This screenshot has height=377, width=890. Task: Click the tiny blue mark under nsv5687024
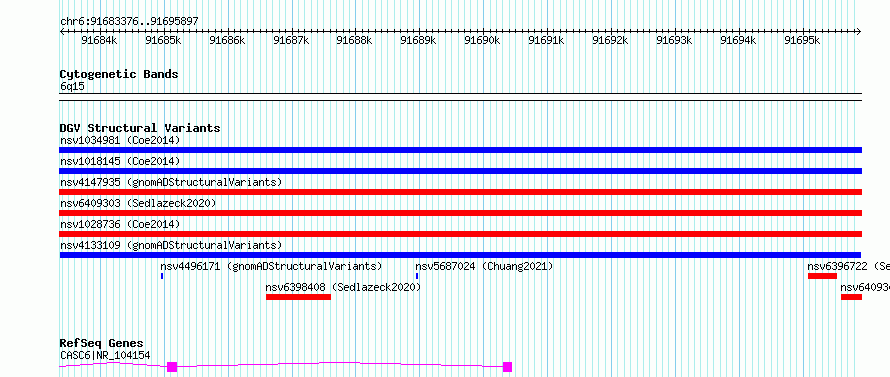(x=417, y=276)
